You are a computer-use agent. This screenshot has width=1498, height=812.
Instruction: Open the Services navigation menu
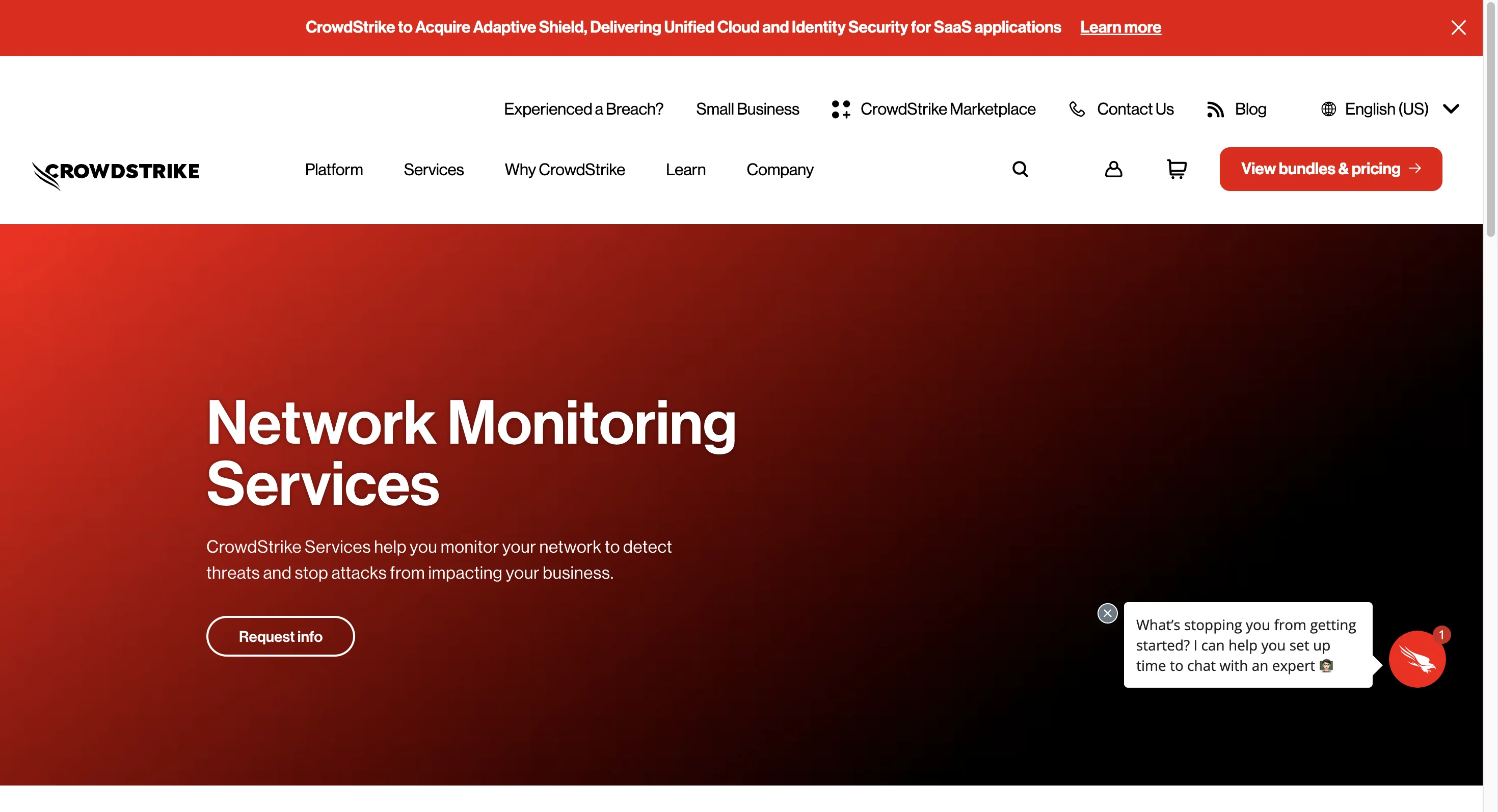click(x=433, y=170)
